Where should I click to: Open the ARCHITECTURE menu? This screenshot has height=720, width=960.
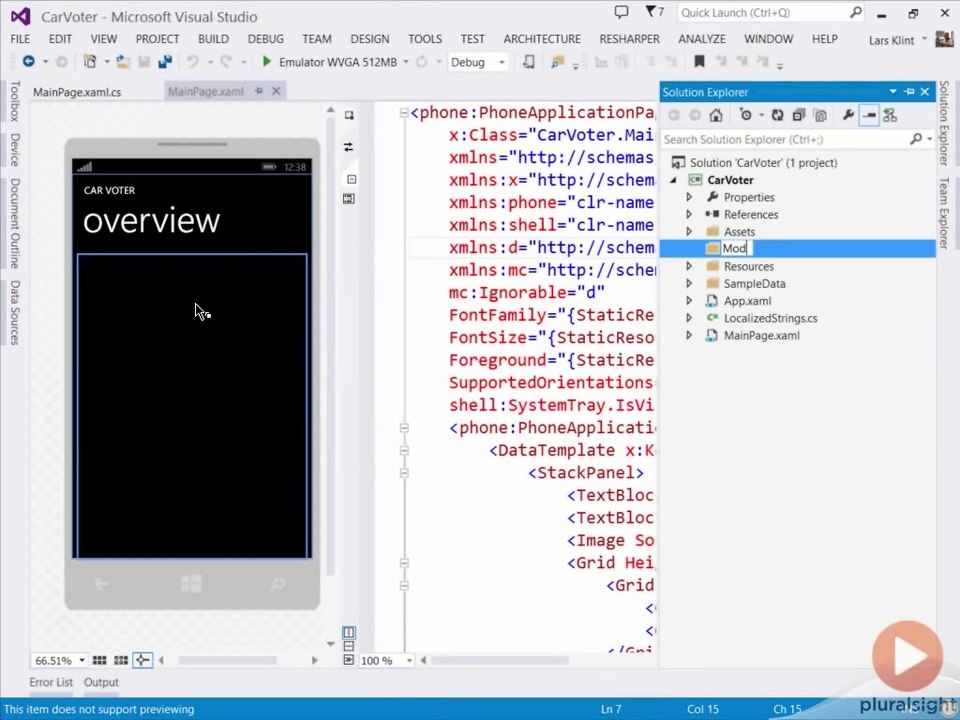[542, 39]
